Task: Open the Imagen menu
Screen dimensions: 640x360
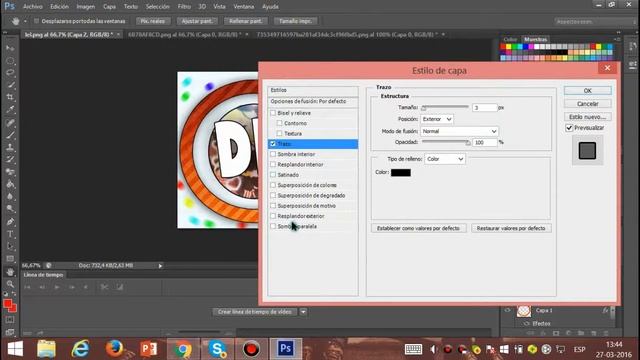Action: (x=86, y=7)
